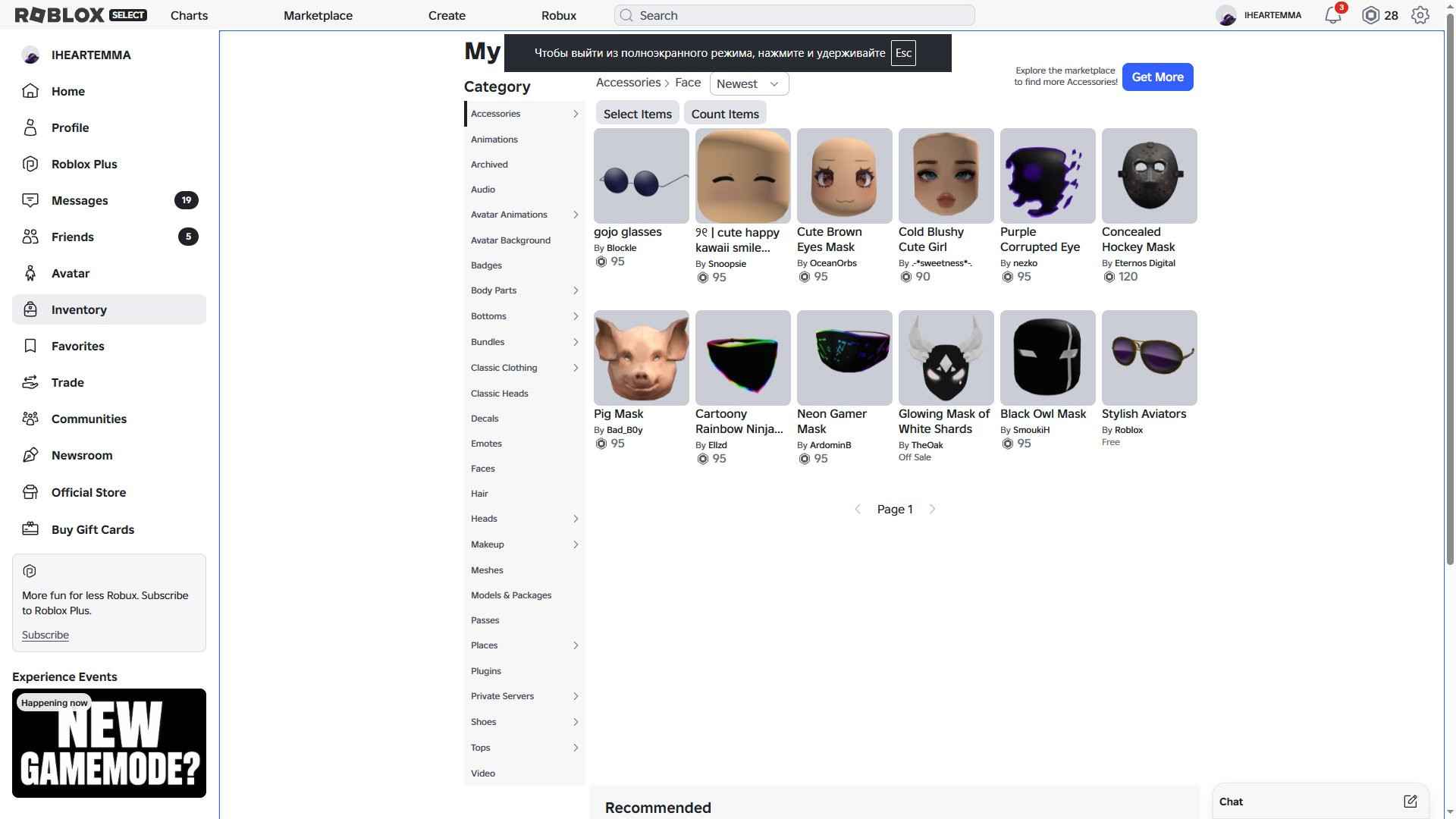Click the Trade sidebar icon

[x=30, y=382]
